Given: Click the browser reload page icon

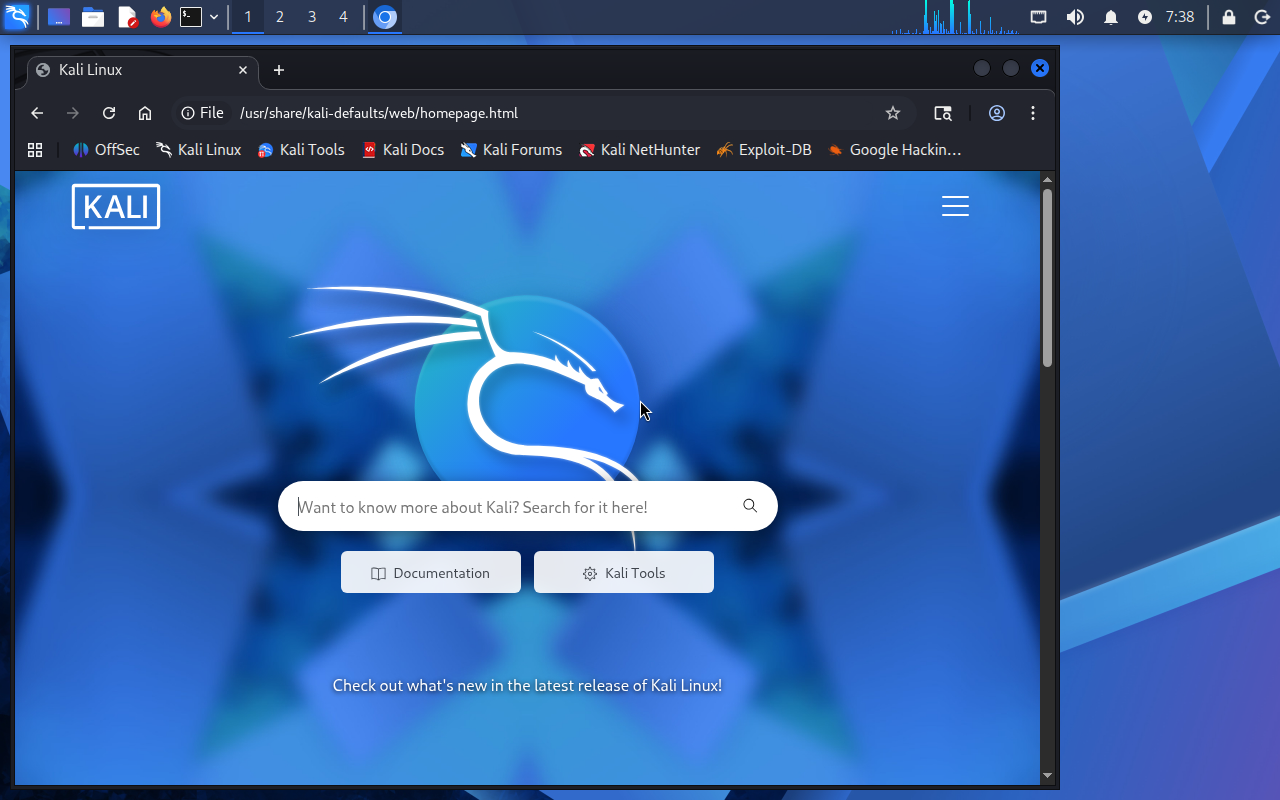Looking at the screenshot, I should [x=109, y=113].
